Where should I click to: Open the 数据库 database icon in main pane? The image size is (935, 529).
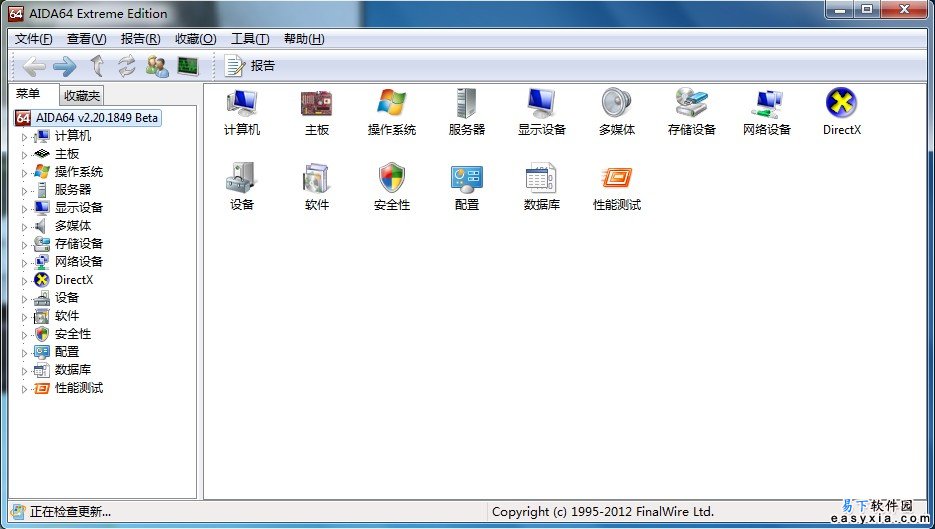[541, 178]
